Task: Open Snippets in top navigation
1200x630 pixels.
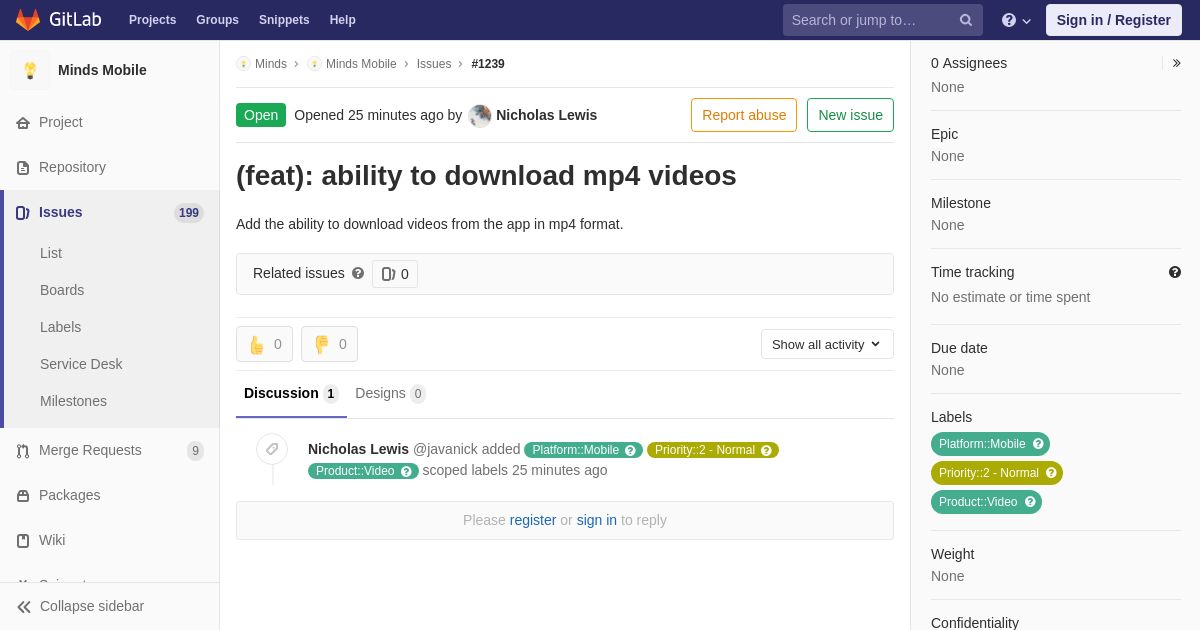Action: click(x=284, y=20)
